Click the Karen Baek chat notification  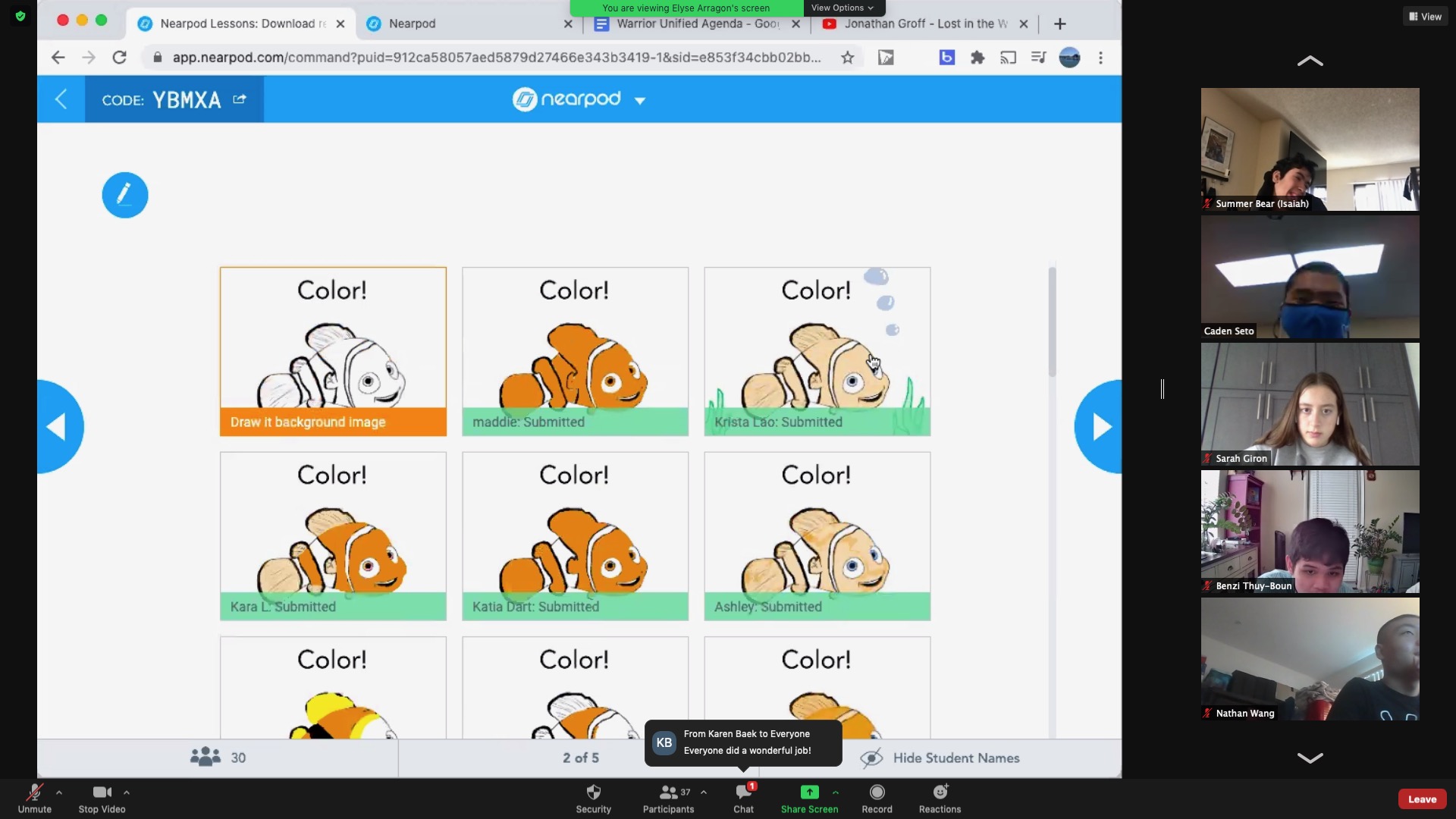[743, 742]
